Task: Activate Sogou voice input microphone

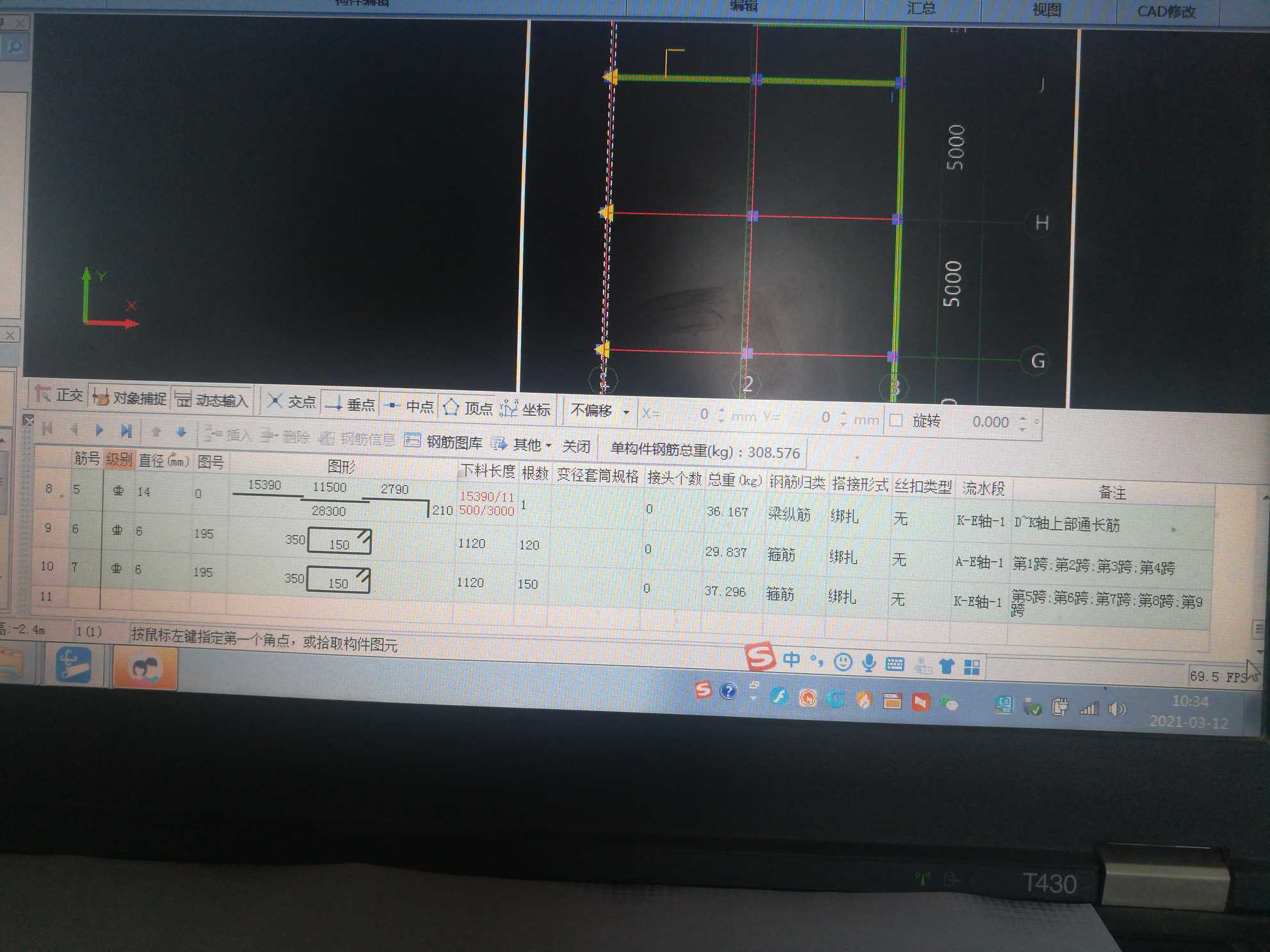Action: [x=868, y=663]
